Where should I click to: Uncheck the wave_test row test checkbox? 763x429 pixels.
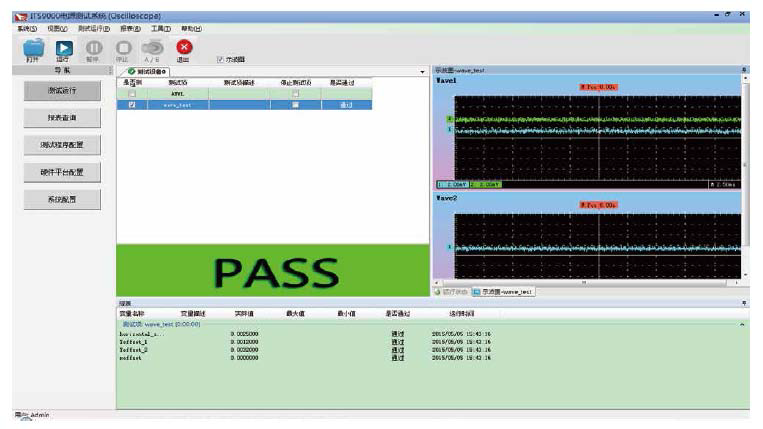click(132, 105)
